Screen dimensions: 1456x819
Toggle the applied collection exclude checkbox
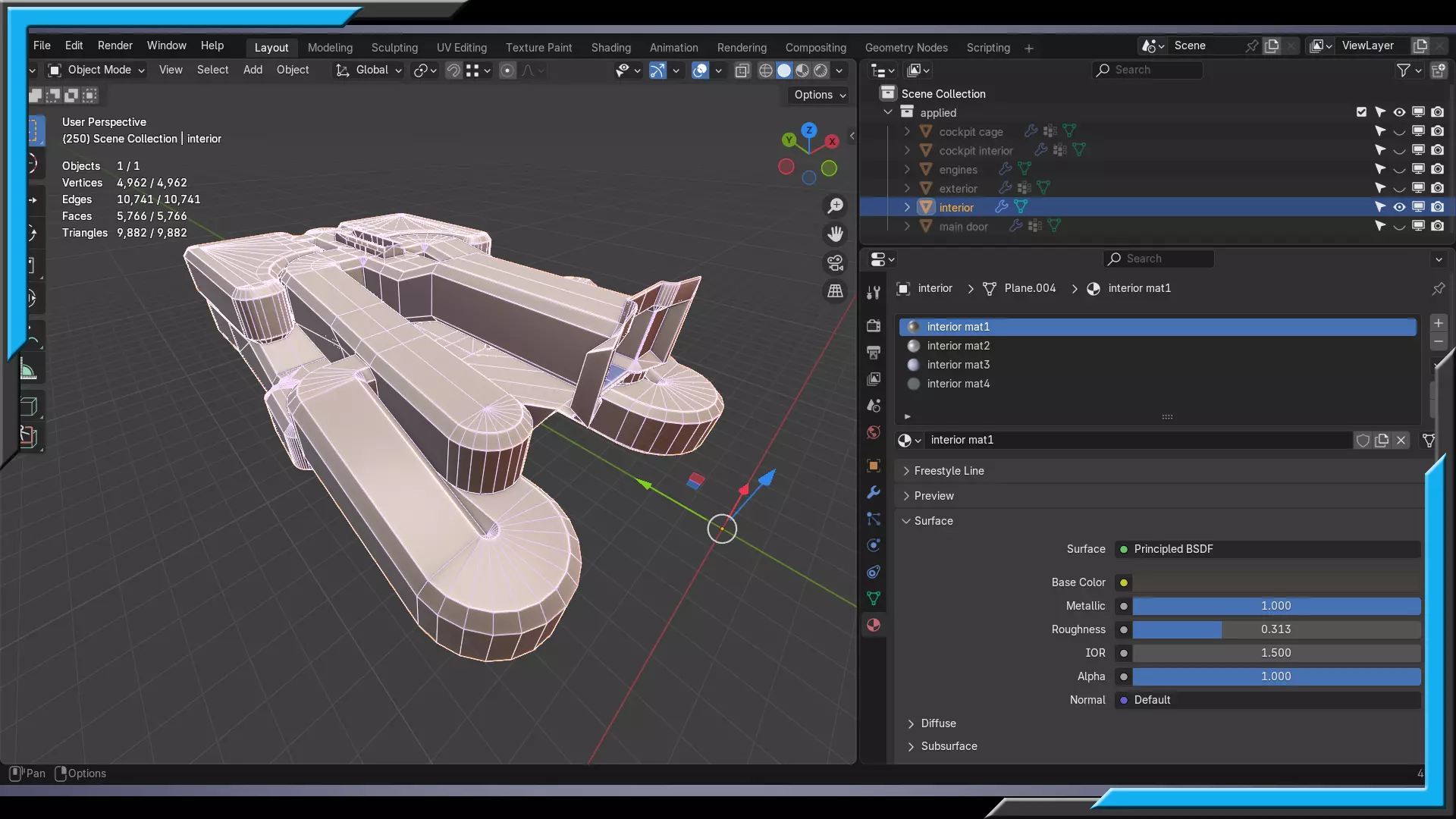[1361, 112]
